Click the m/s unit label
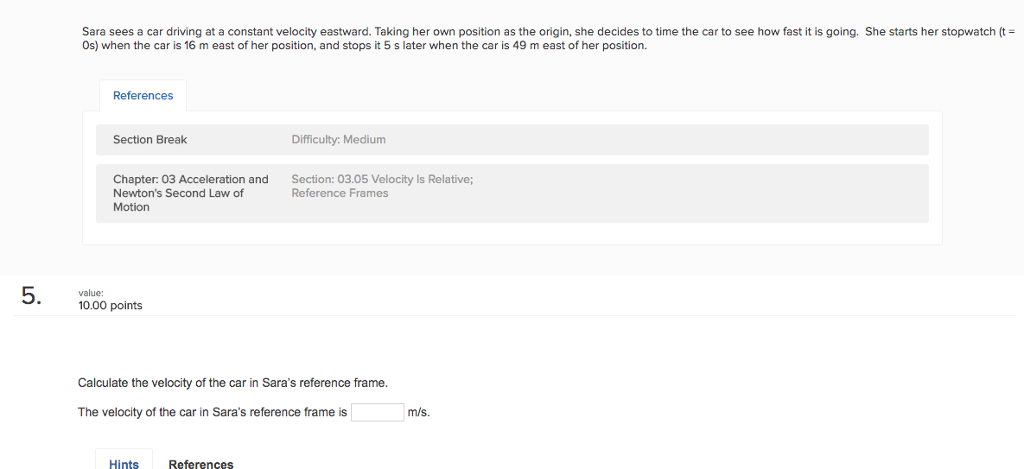The width and height of the screenshot is (1024, 469). (419, 412)
